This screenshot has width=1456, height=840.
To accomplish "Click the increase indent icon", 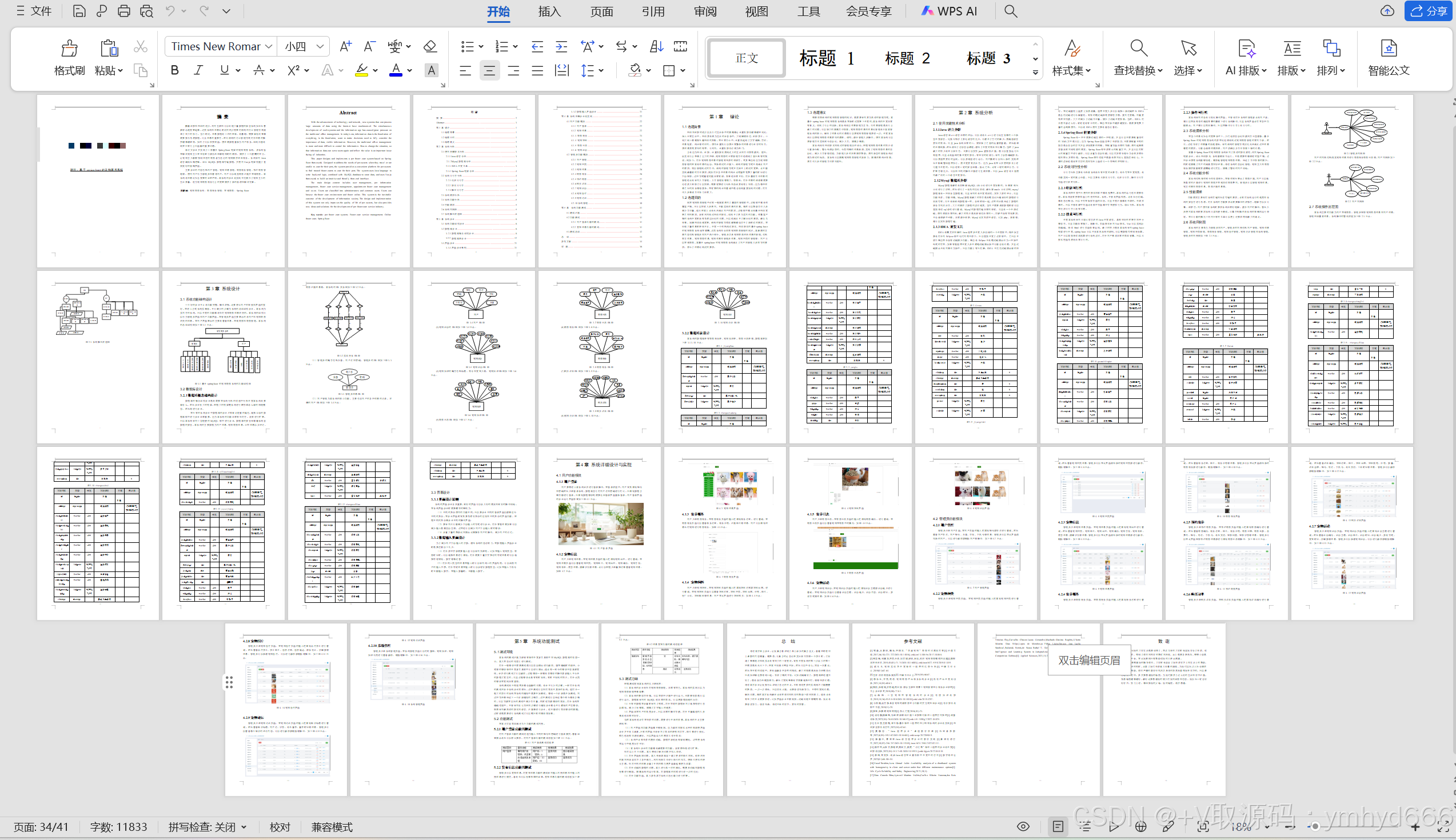I will 561,46.
